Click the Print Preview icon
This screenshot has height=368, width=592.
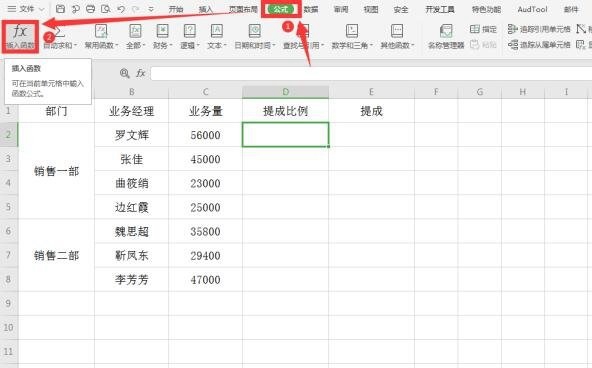pos(106,9)
